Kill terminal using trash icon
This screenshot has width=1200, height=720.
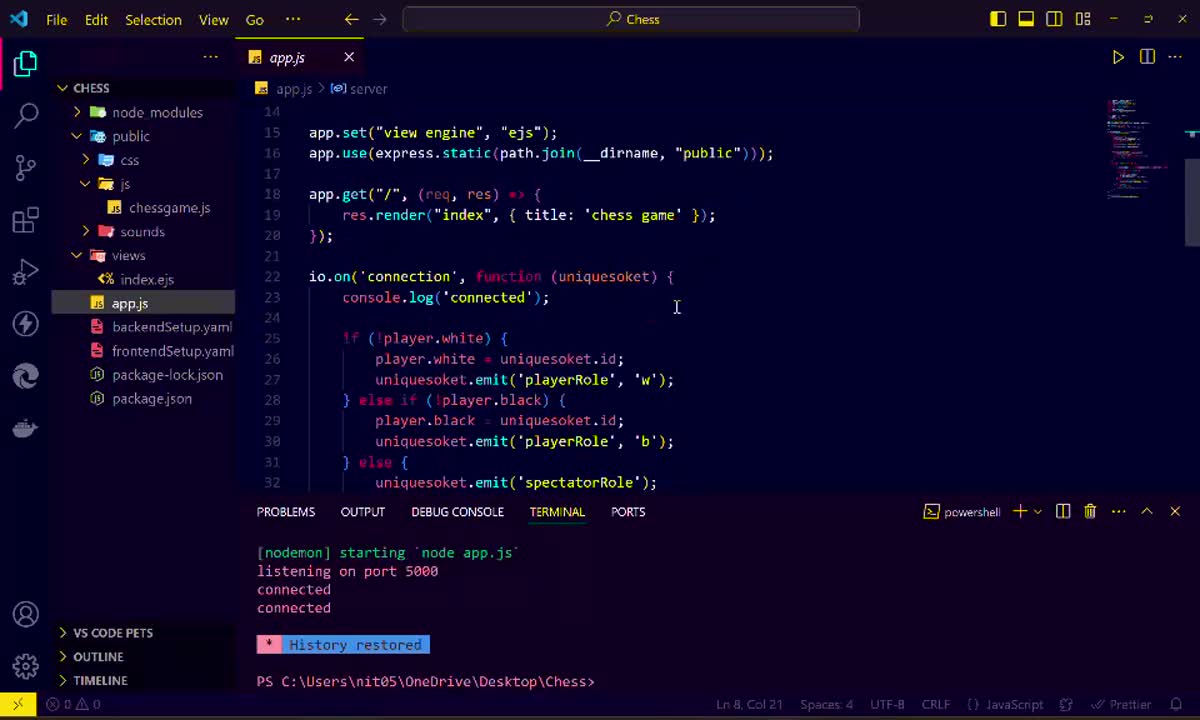coord(1090,512)
